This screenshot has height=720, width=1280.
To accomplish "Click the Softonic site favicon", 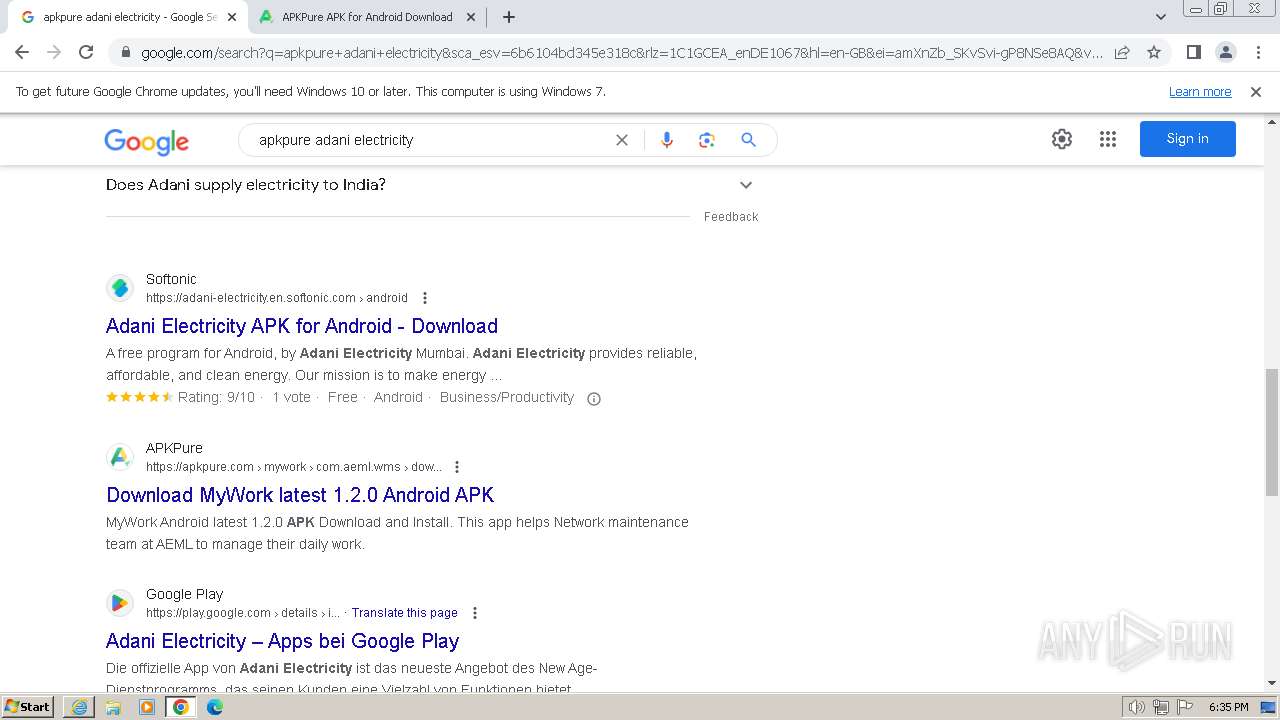I will click(120, 288).
